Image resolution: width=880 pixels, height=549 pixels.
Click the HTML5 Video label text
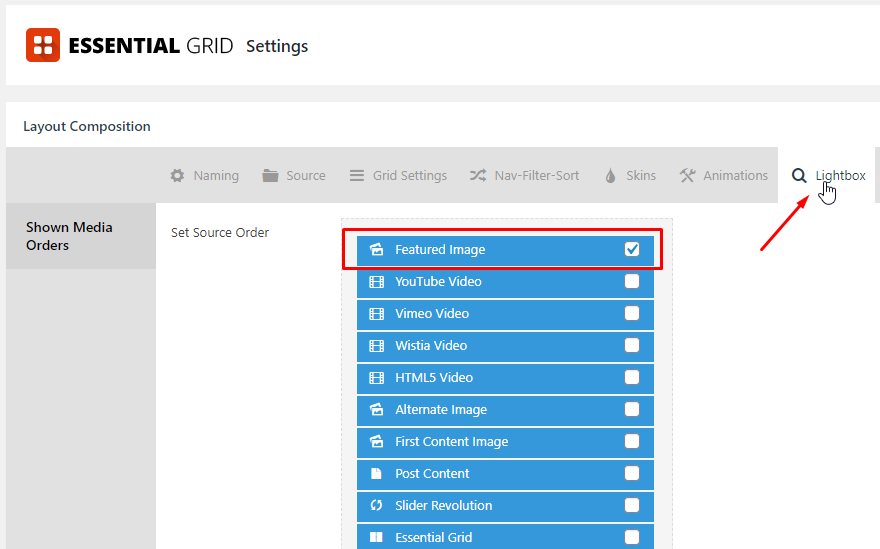click(434, 377)
